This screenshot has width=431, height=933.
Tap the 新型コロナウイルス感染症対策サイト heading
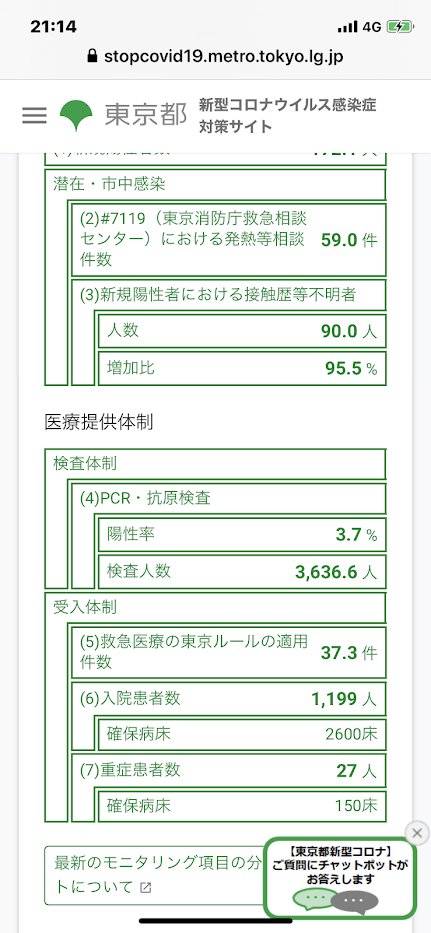click(x=288, y=115)
